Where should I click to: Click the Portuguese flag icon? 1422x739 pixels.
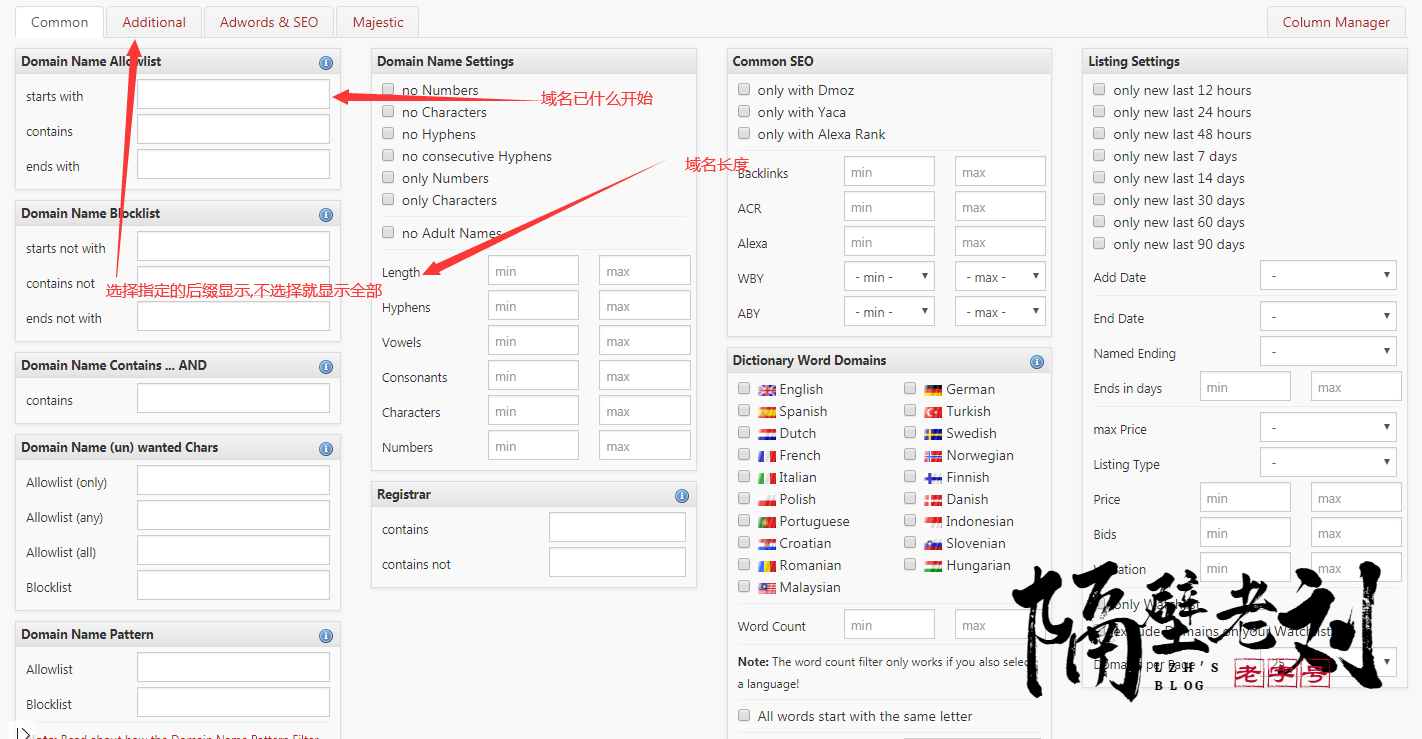(x=767, y=522)
